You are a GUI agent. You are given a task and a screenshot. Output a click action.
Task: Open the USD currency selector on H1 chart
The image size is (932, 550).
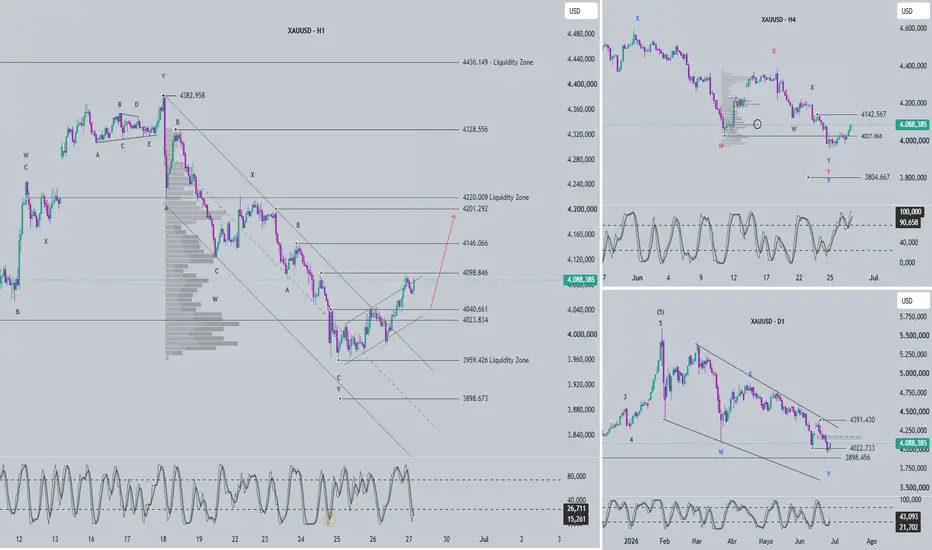pyautogui.click(x=580, y=11)
